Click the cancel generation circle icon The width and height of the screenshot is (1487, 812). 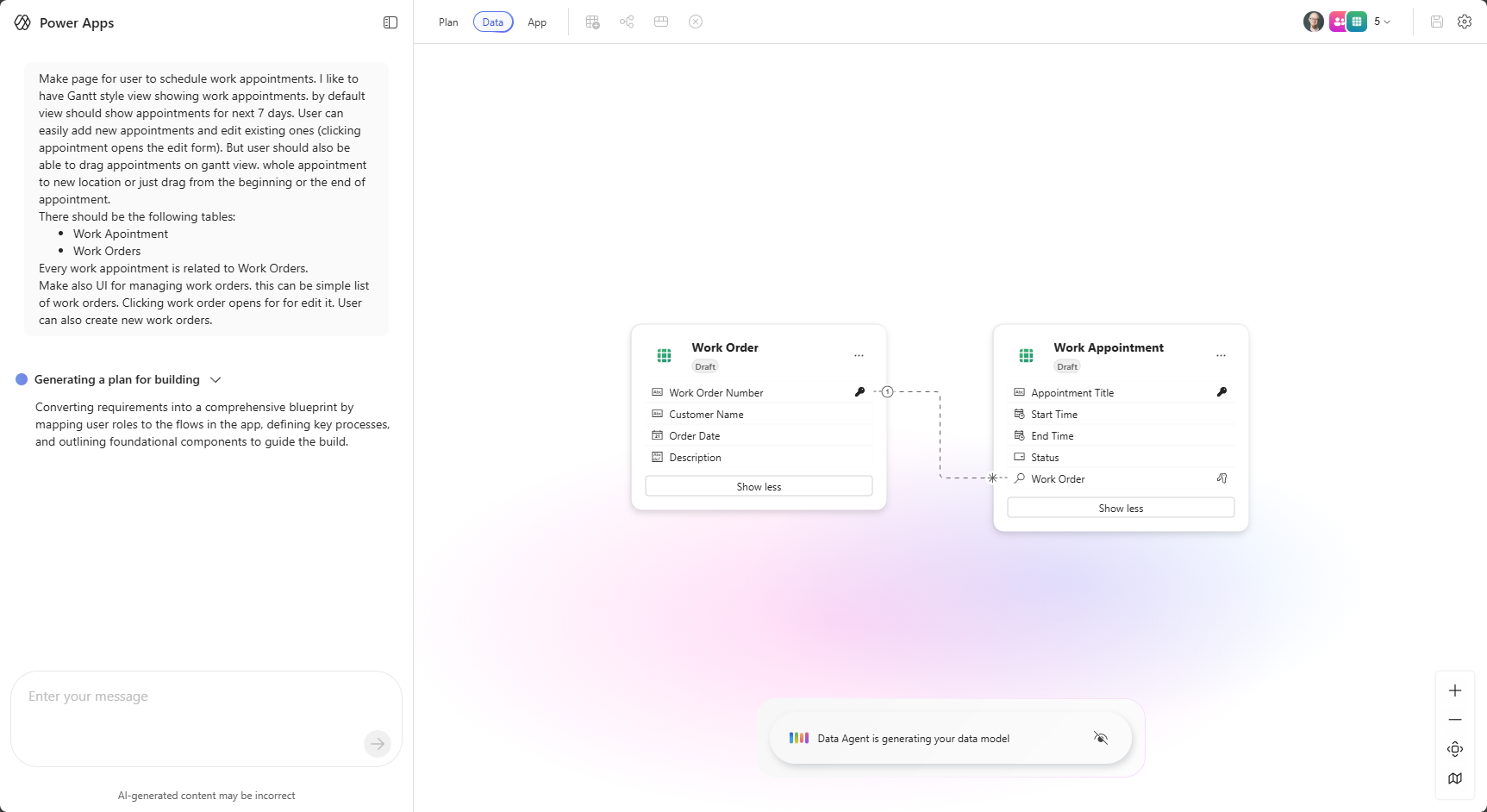(x=696, y=22)
